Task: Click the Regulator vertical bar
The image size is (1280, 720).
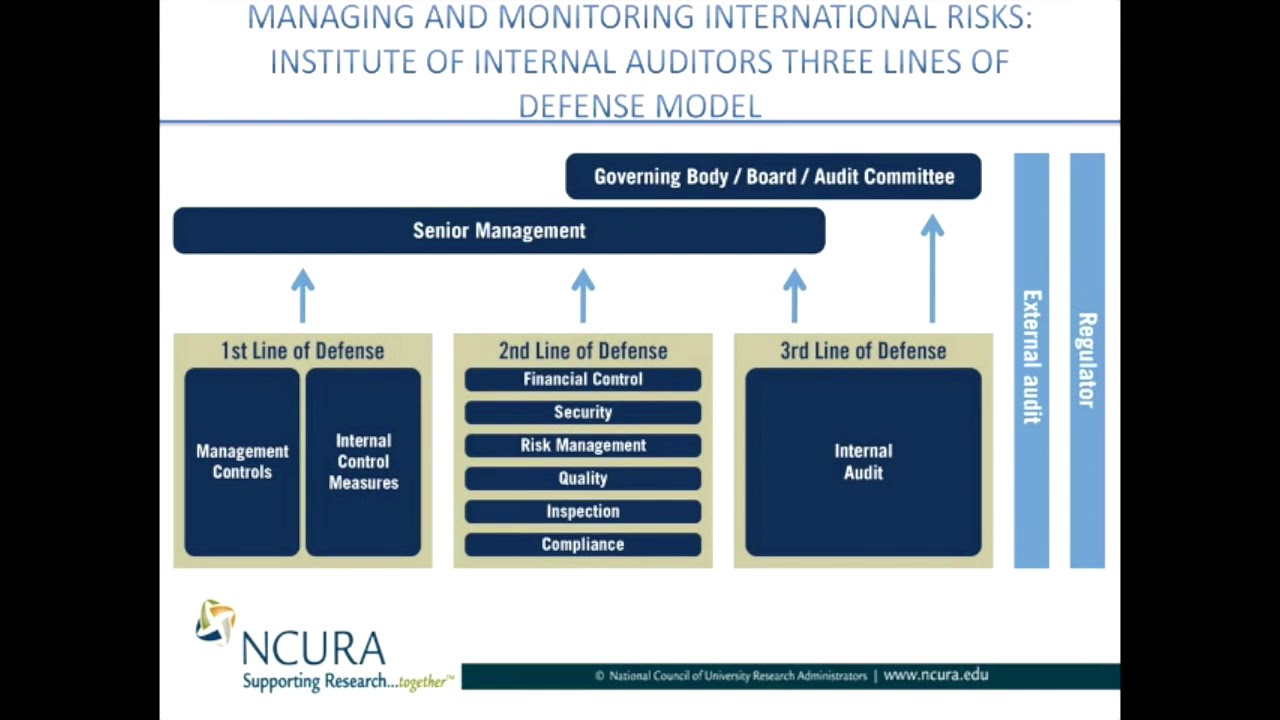Action: pos(1087,360)
